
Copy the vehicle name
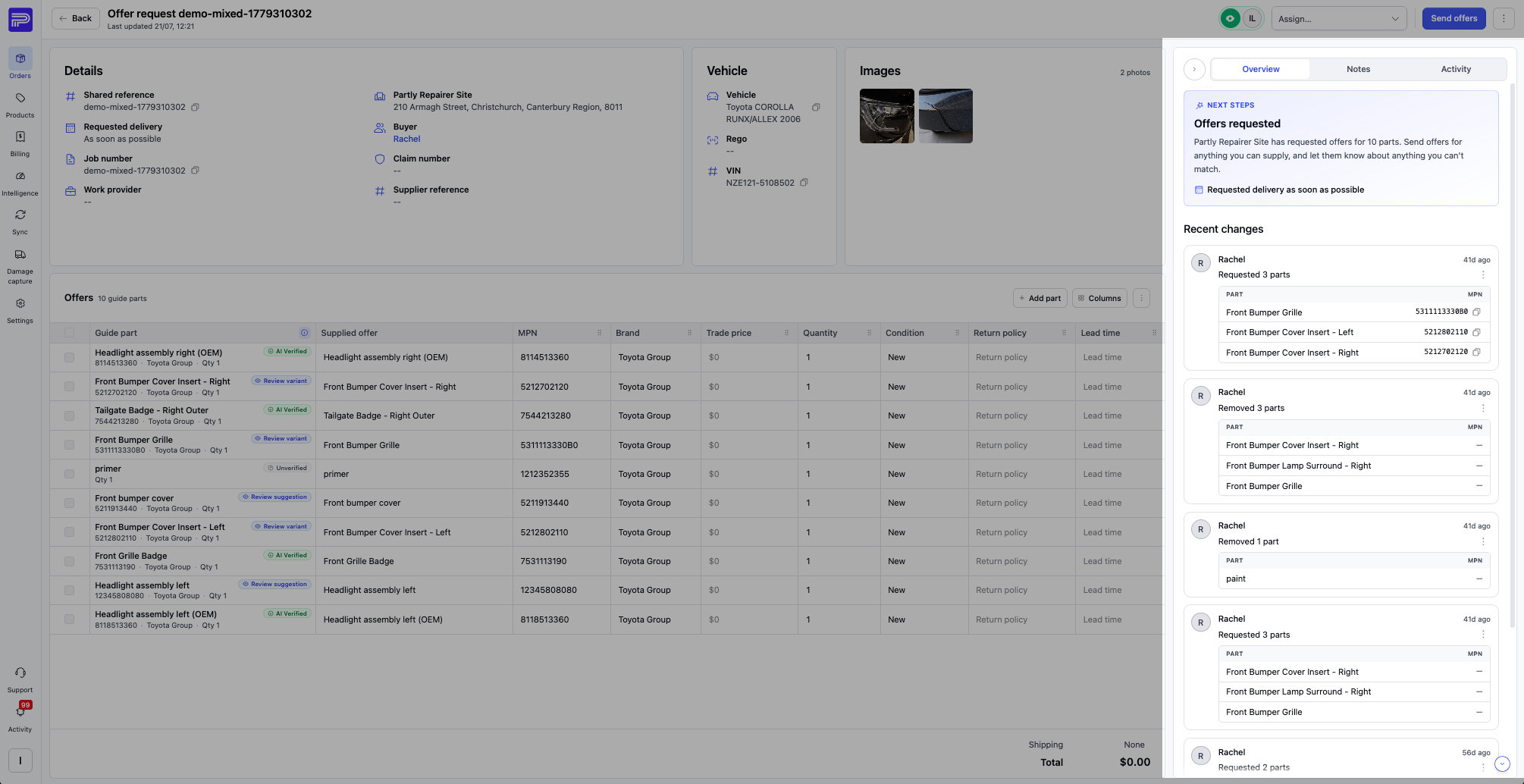pyautogui.click(x=816, y=107)
